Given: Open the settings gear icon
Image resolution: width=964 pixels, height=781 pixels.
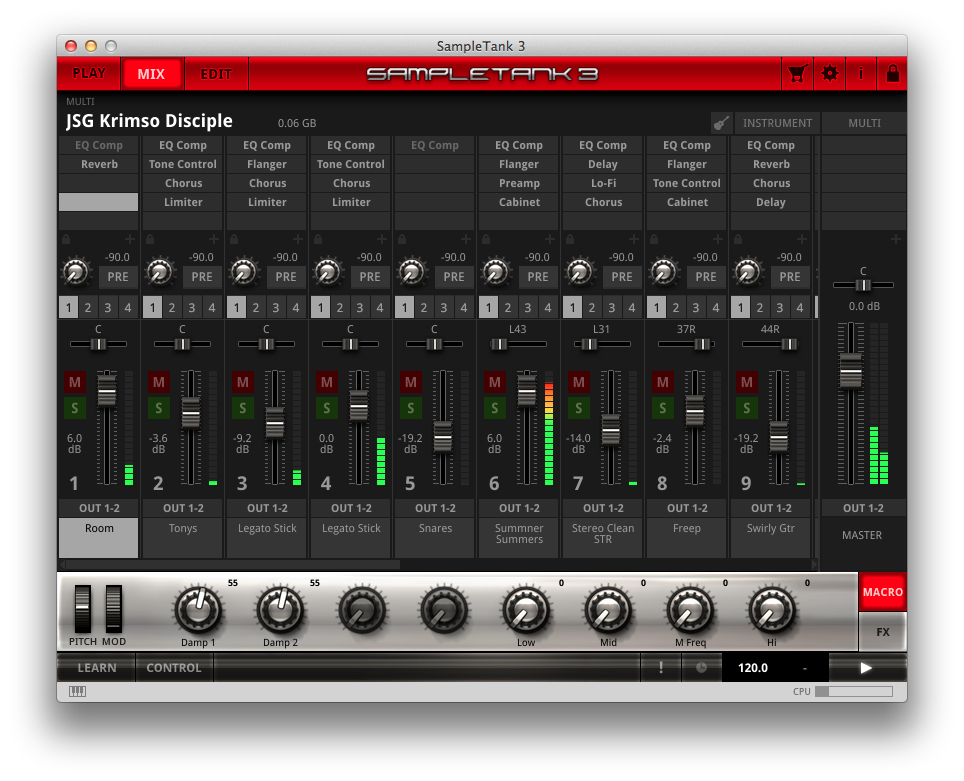Looking at the screenshot, I should coord(829,73).
